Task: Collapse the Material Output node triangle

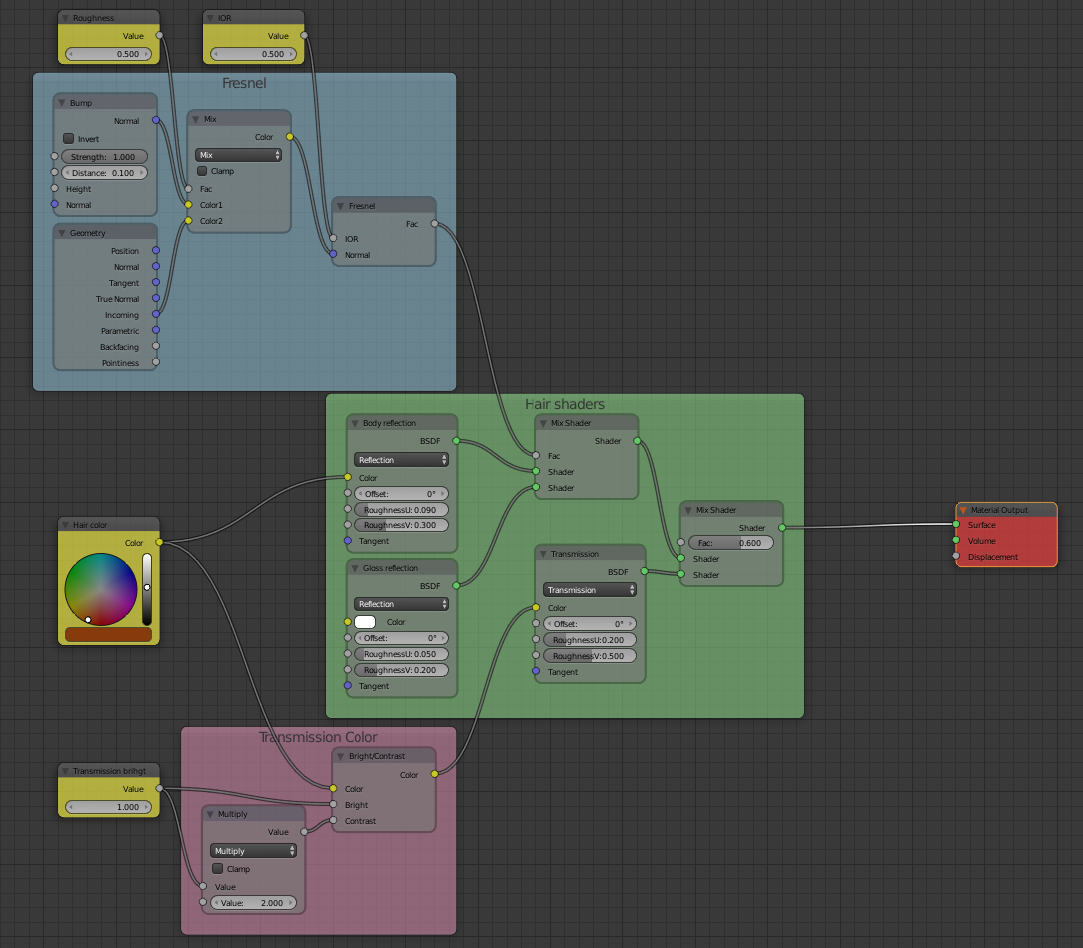Action: coord(963,510)
